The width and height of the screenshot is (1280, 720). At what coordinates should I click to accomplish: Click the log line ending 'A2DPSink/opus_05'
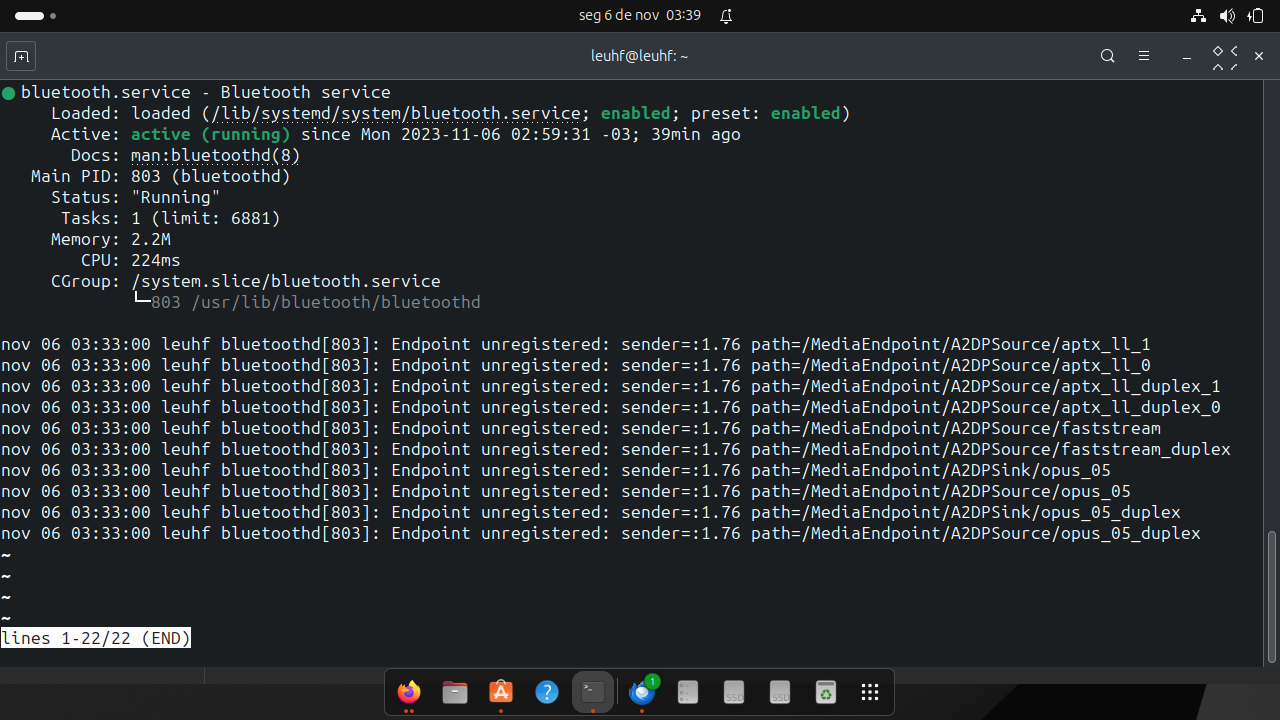click(556, 470)
